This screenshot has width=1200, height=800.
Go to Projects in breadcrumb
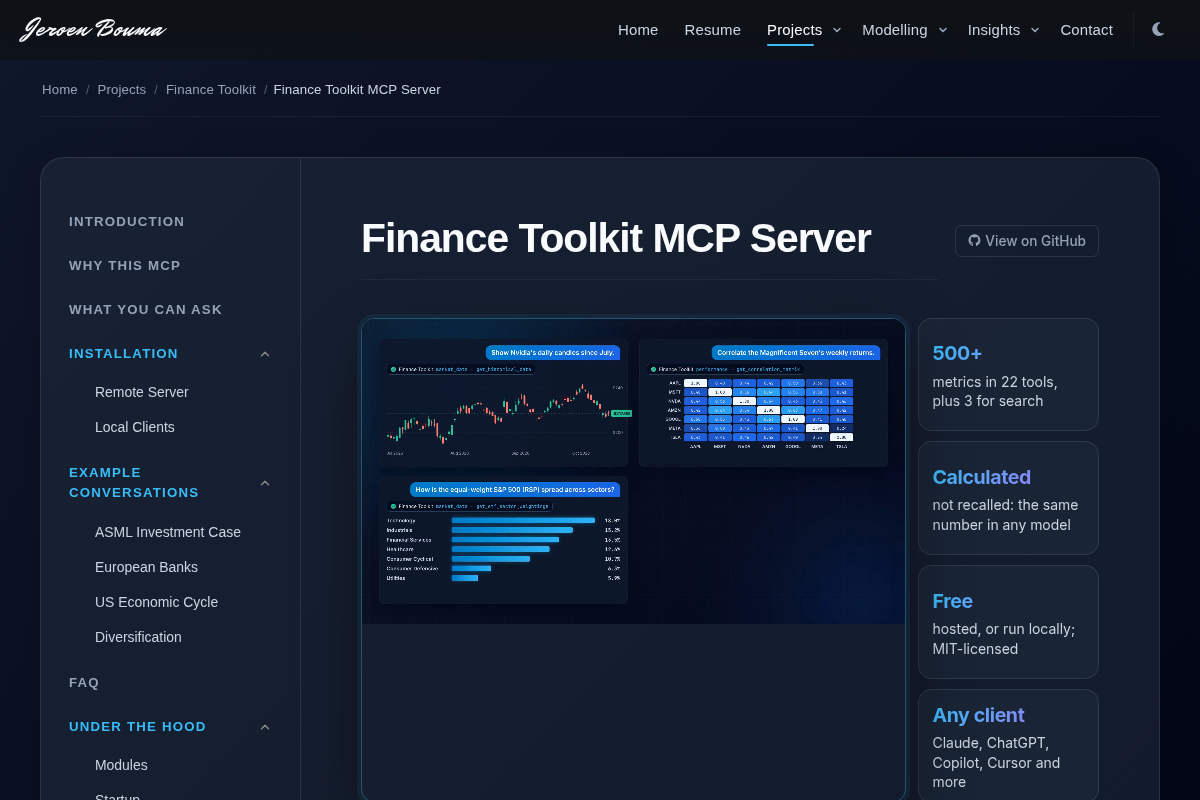(122, 90)
